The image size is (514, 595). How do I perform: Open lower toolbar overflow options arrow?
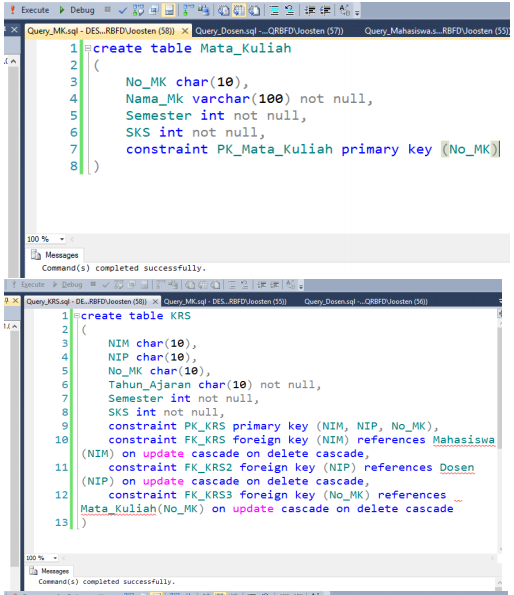point(301,287)
